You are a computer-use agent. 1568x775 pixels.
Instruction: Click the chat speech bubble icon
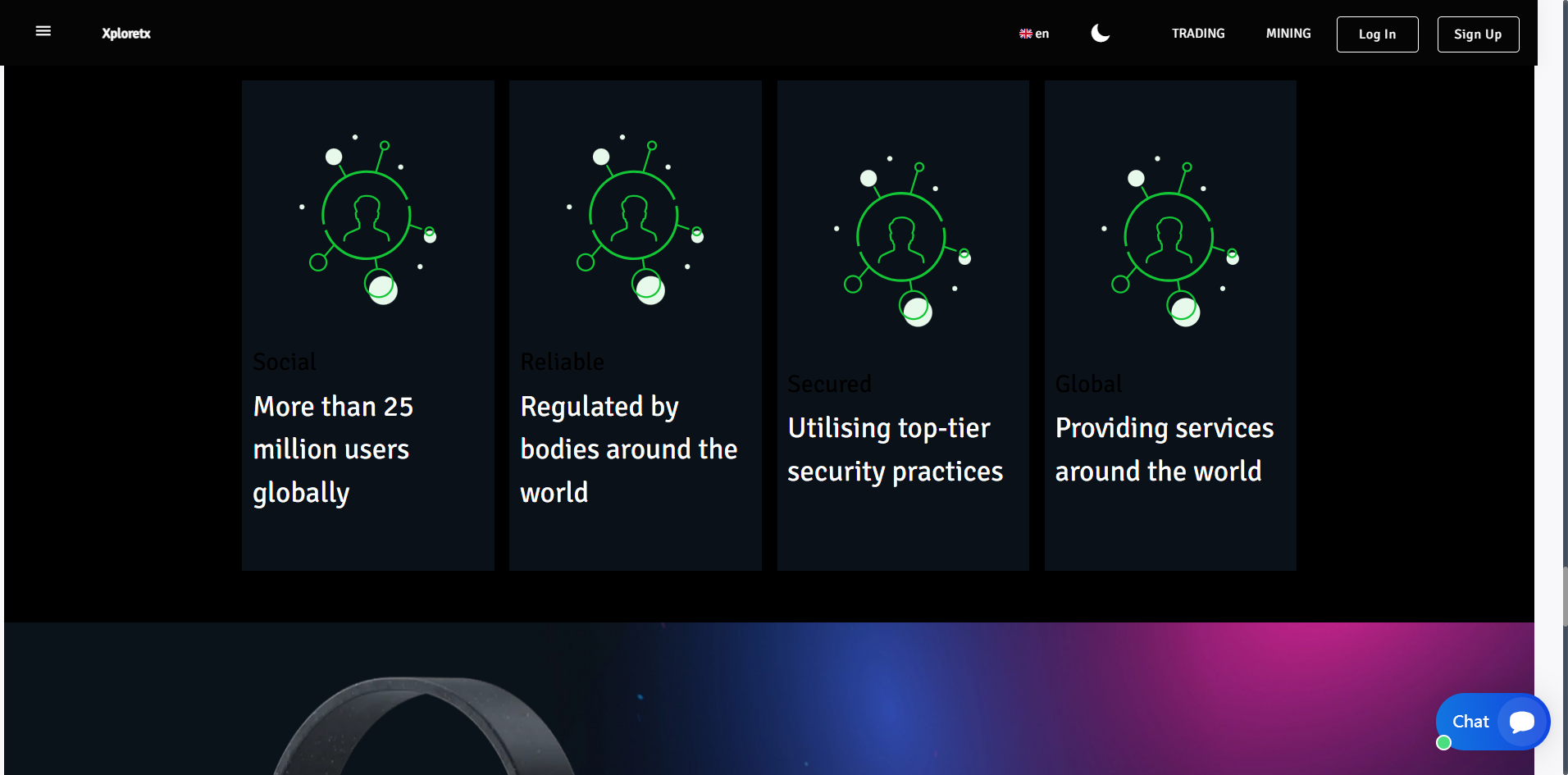click(x=1522, y=722)
